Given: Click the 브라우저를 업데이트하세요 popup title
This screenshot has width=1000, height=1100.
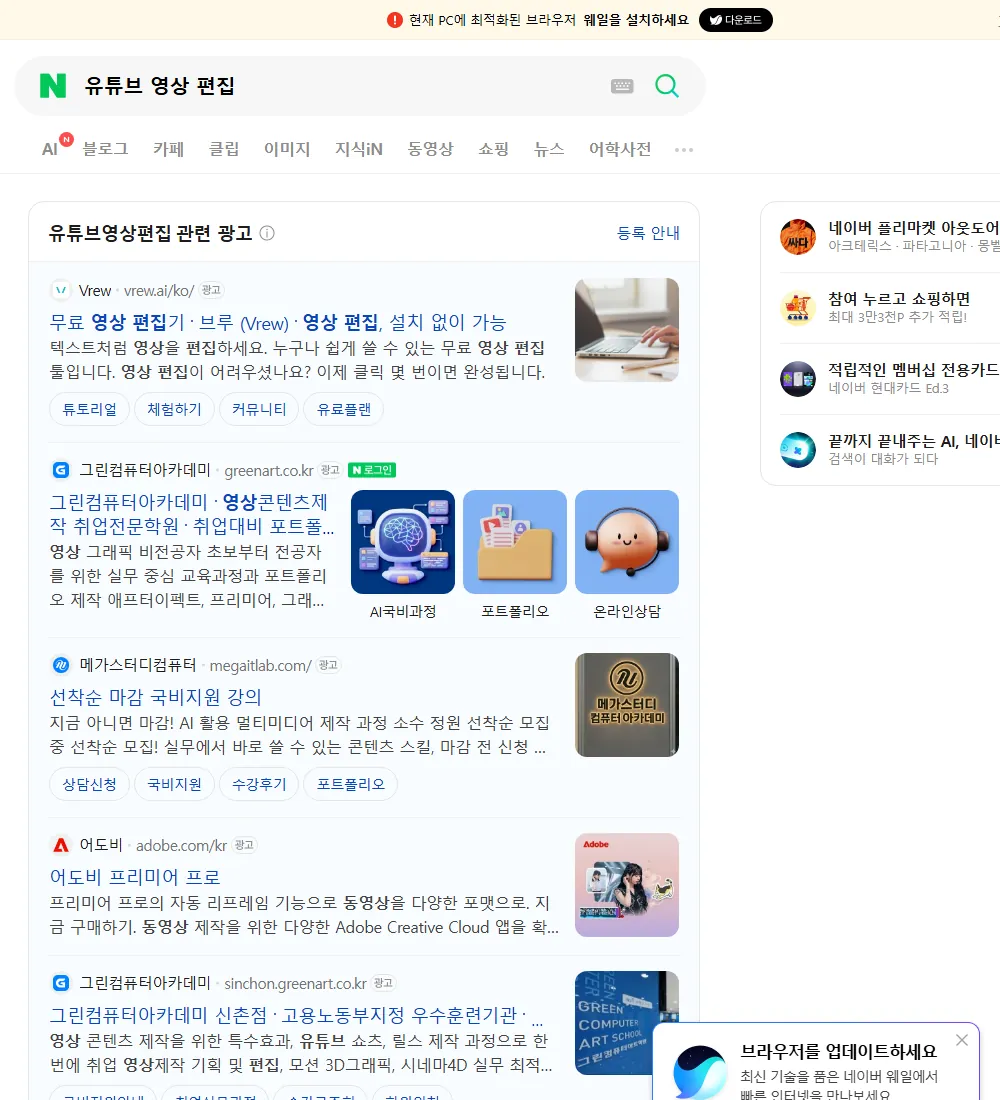Looking at the screenshot, I should [x=839, y=1051].
